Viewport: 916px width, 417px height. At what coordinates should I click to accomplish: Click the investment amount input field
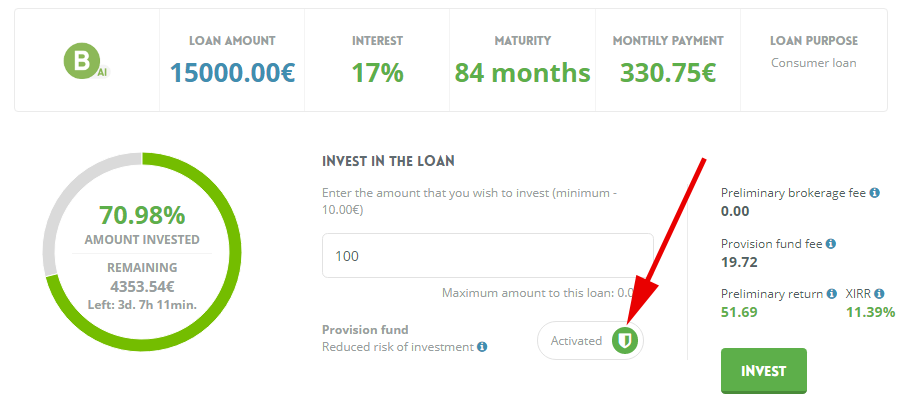click(488, 256)
